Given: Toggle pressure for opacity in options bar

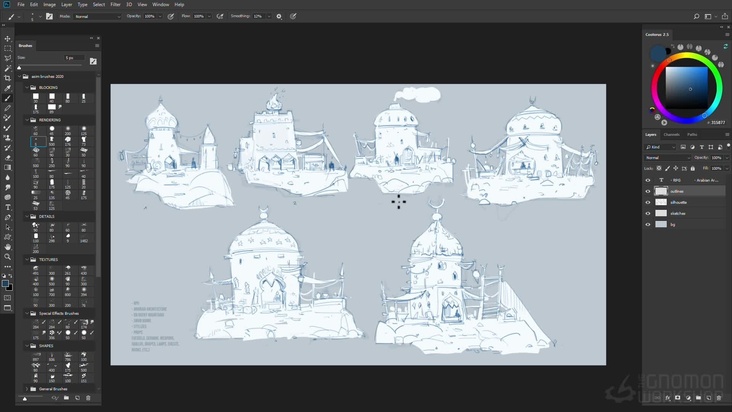Looking at the screenshot, I should 171,16.
